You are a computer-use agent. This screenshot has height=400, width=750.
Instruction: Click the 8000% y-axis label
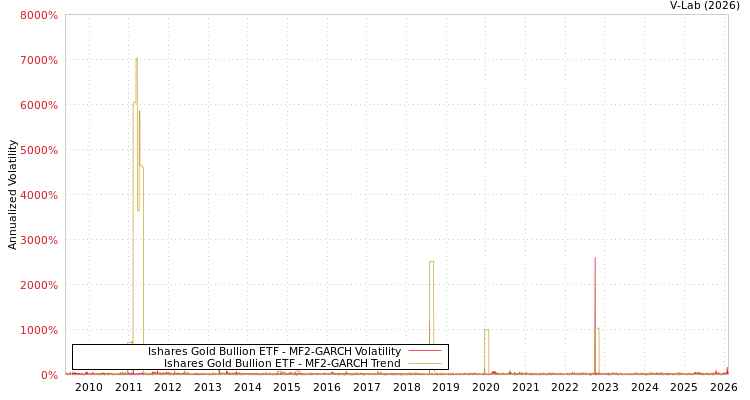coord(39,15)
